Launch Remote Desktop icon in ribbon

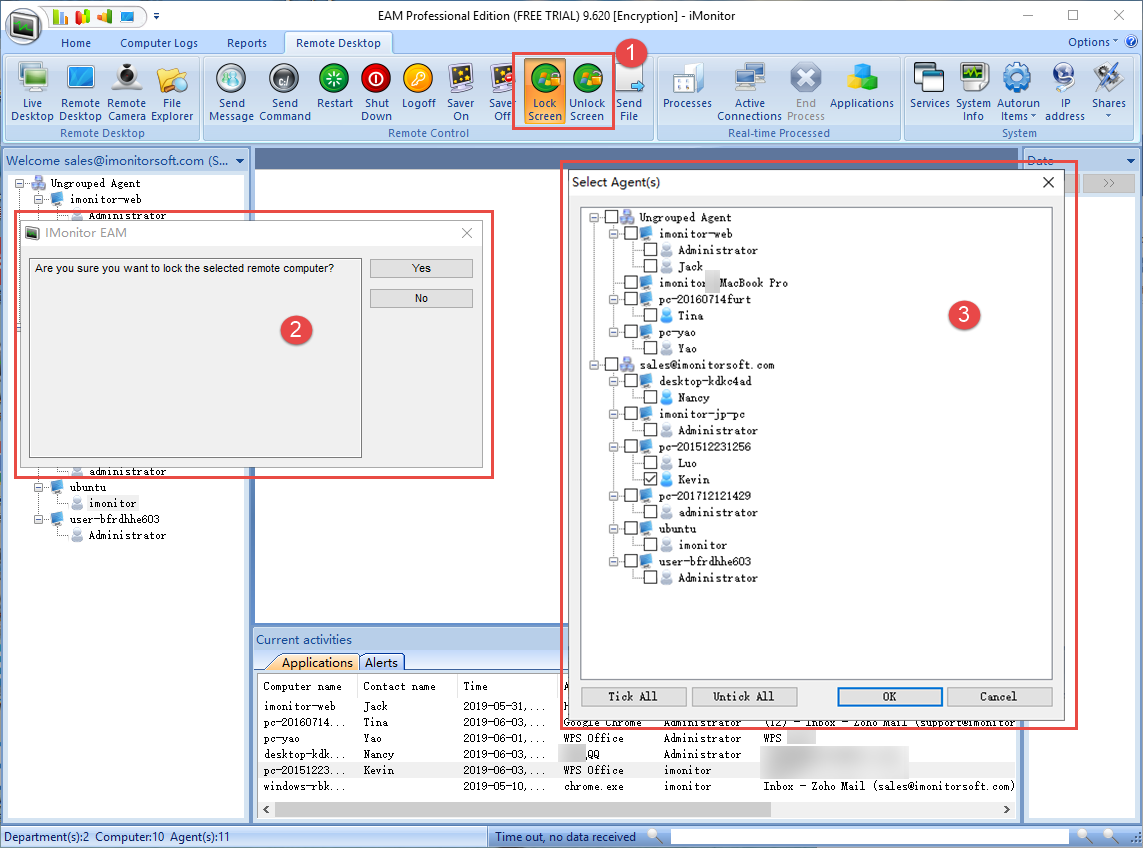pyautogui.click(x=80, y=92)
